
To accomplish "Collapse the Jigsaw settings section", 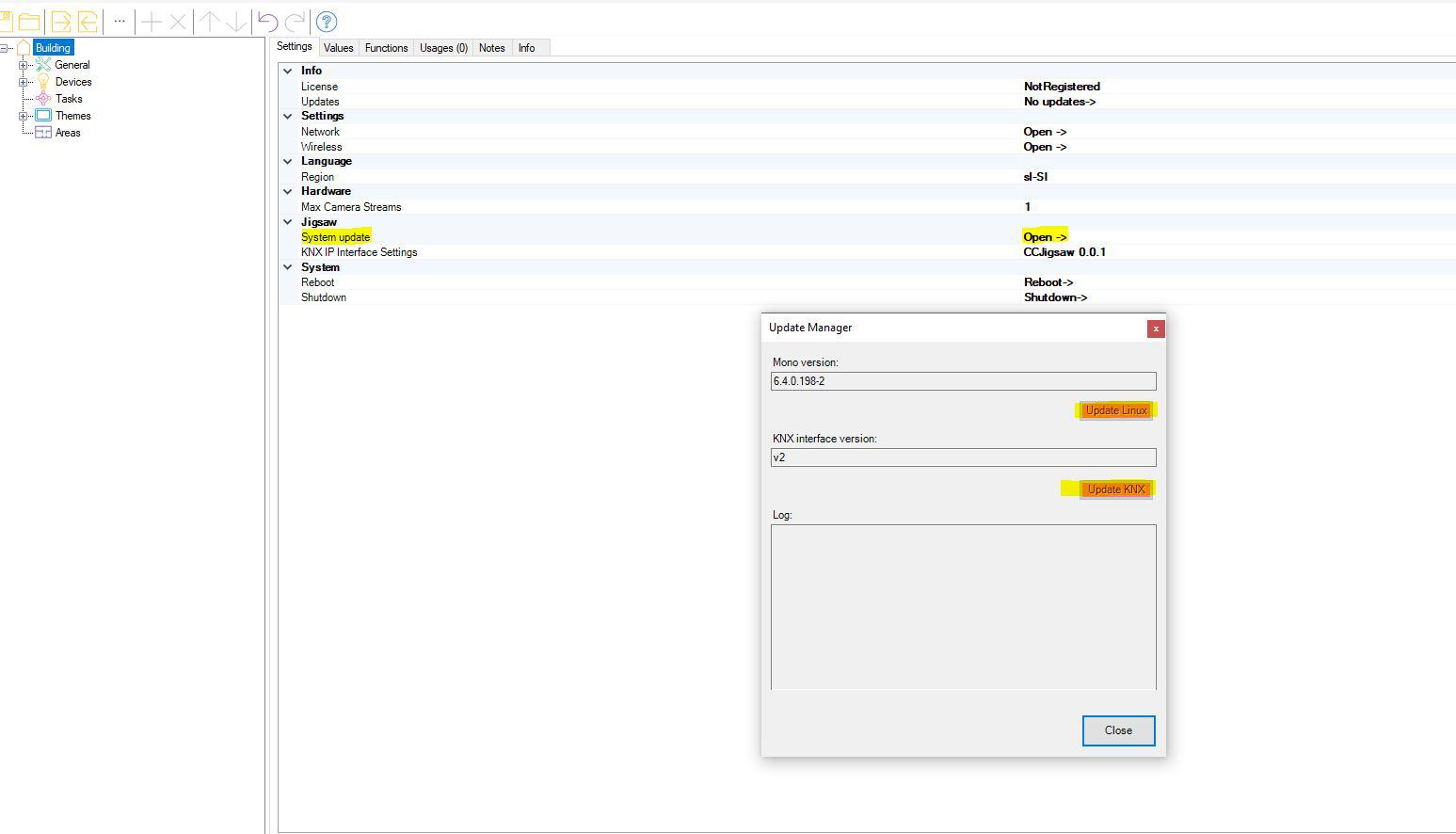I will (x=288, y=222).
